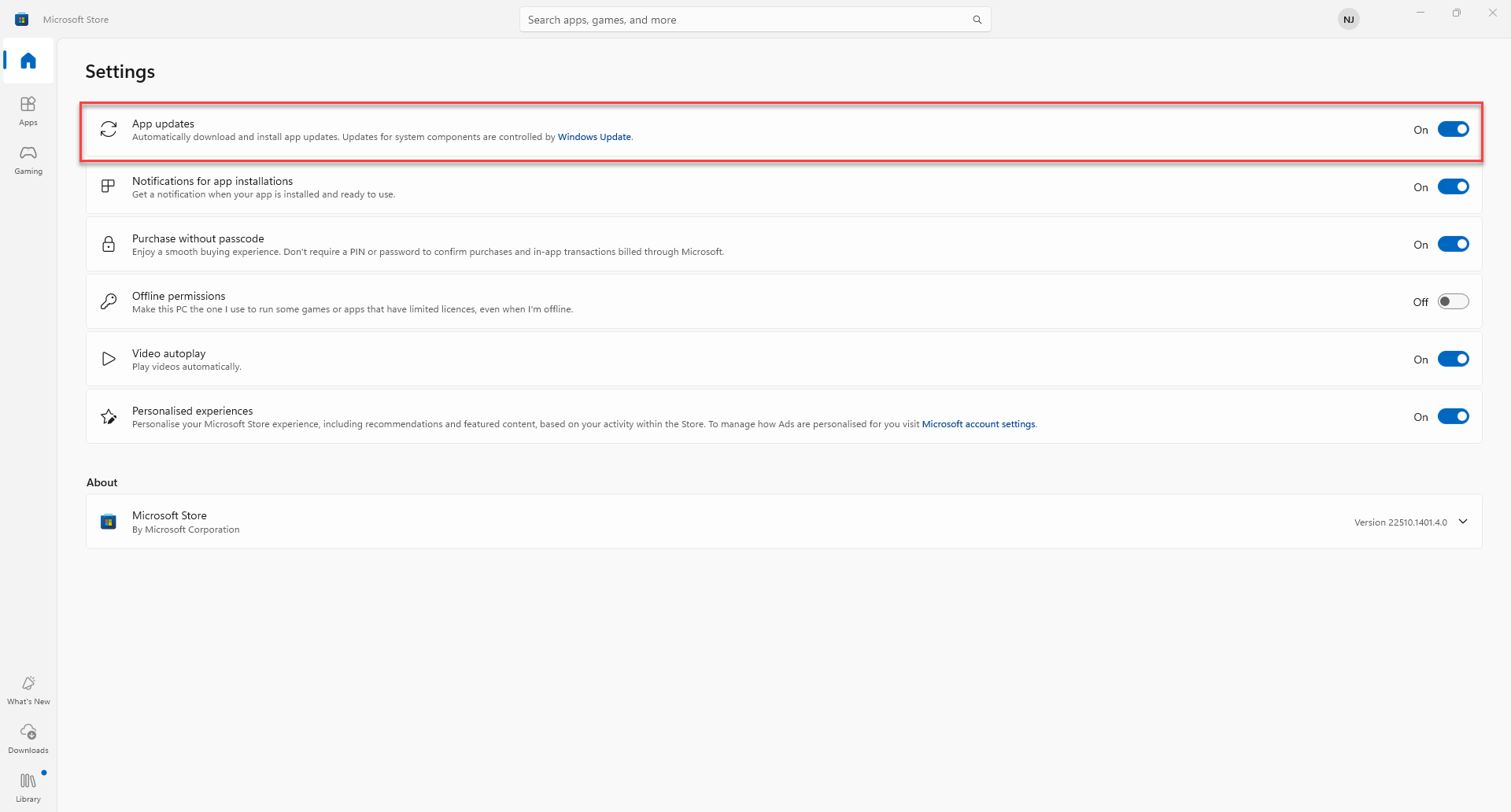This screenshot has height=812, width=1511.
Task: Open the Windows Update link
Action: click(594, 137)
